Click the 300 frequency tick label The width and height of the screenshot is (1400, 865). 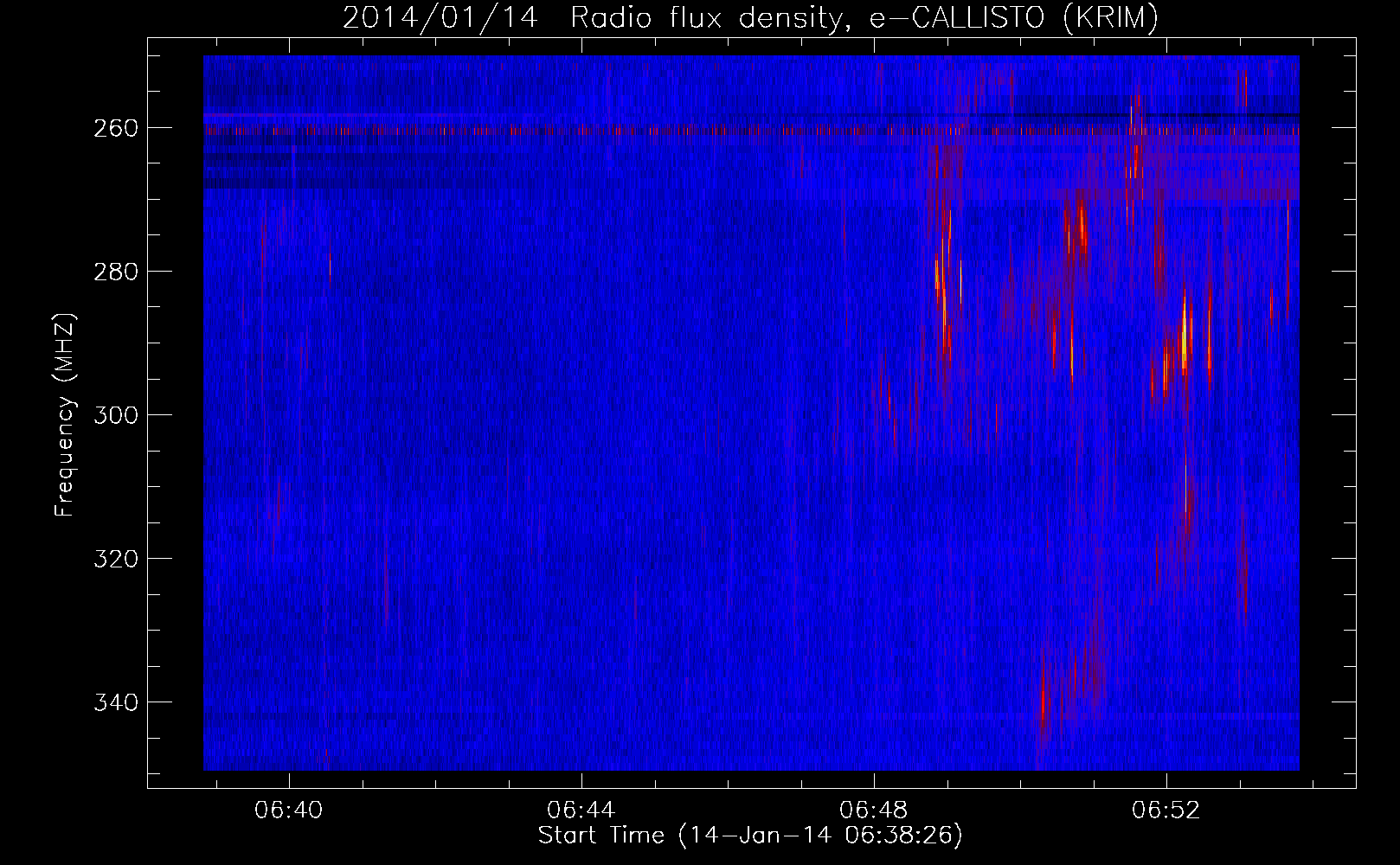pos(115,415)
